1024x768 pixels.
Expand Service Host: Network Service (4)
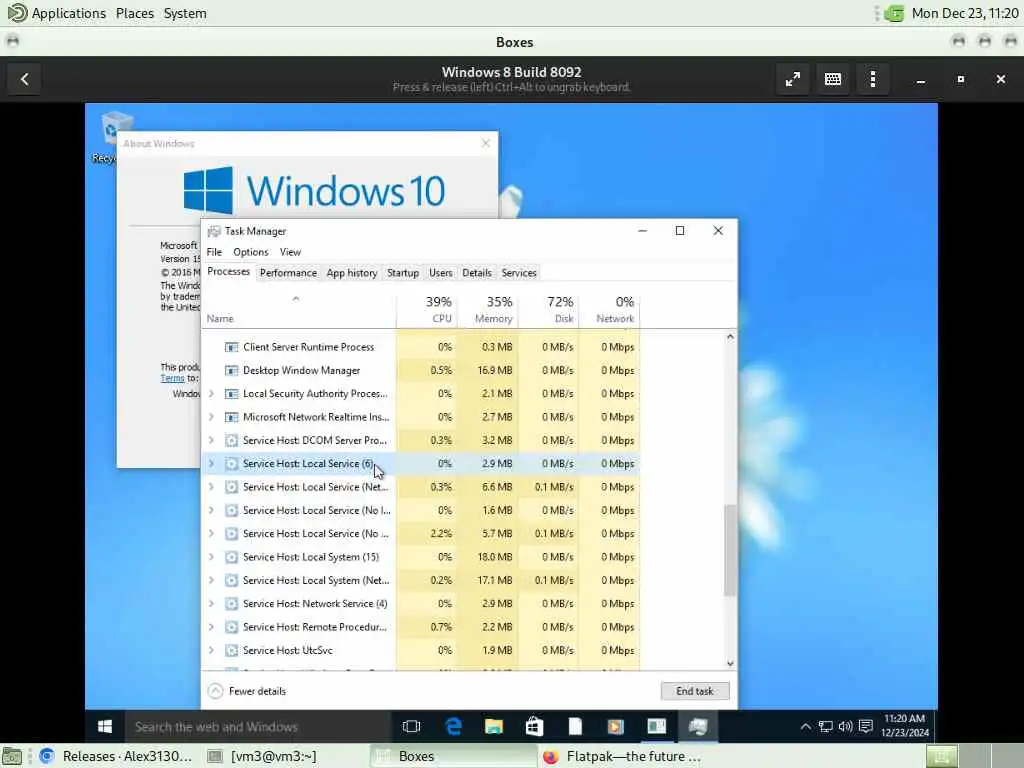212,603
